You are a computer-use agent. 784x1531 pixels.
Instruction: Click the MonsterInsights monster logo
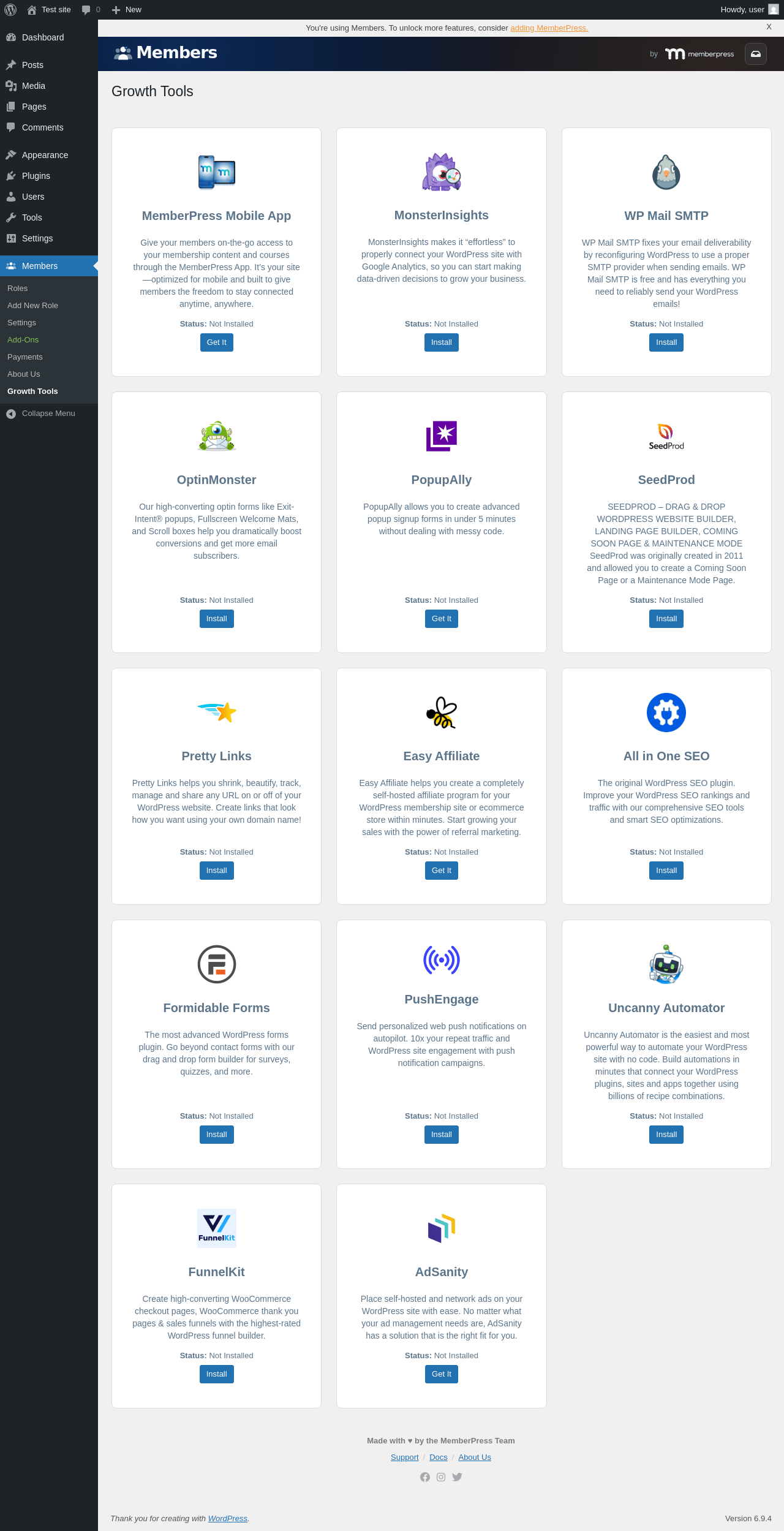coord(442,172)
